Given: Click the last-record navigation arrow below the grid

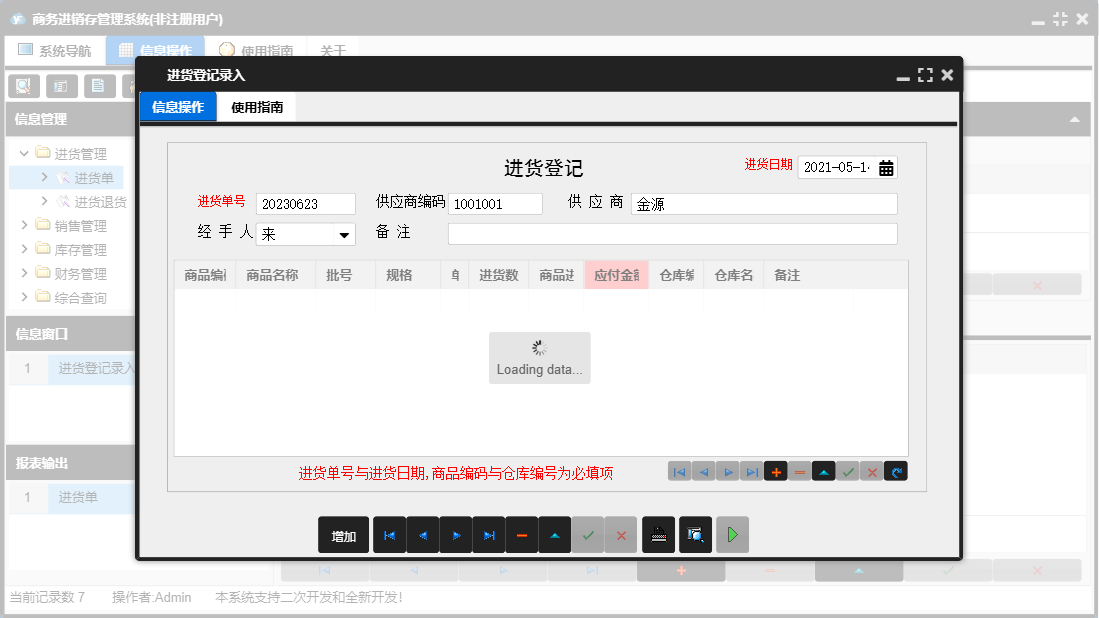Looking at the screenshot, I should click(751, 470).
